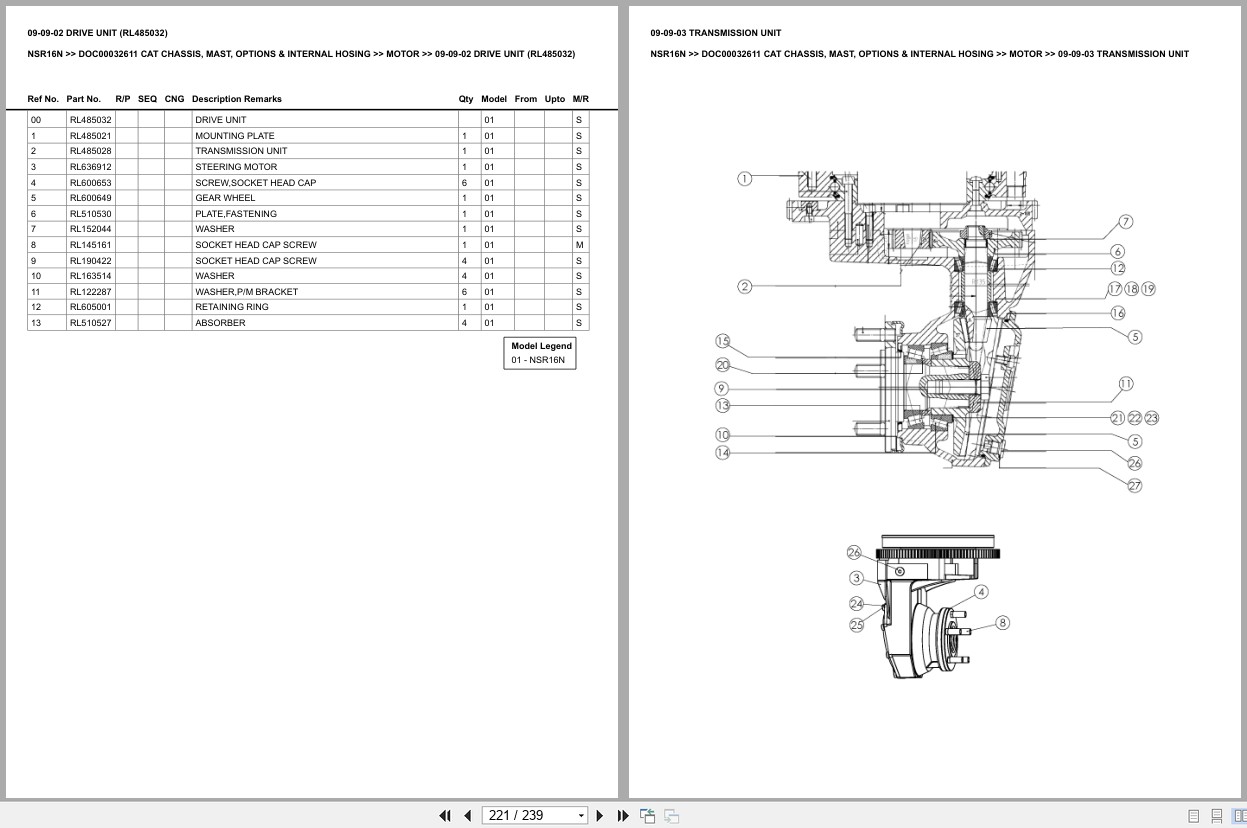Image resolution: width=1247 pixels, height=828 pixels.
Task: Click the Part No. column header
Action: [84, 99]
